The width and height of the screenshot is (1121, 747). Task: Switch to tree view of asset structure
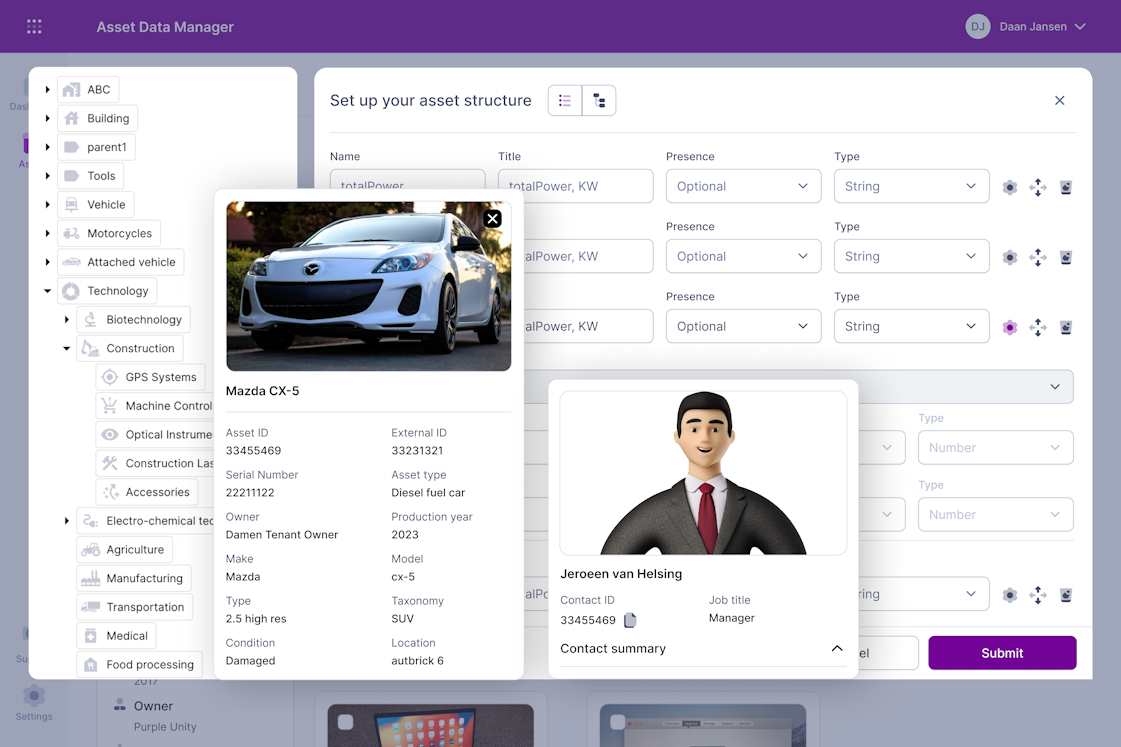[x=599, y=100]
